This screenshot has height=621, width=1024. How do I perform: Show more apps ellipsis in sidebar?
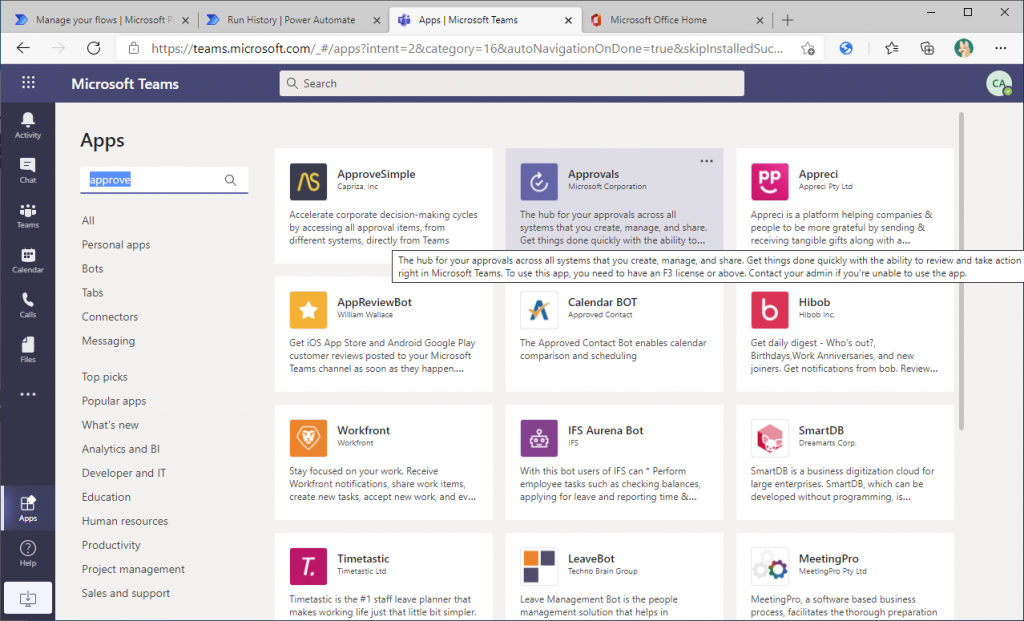tap(27, 394)
